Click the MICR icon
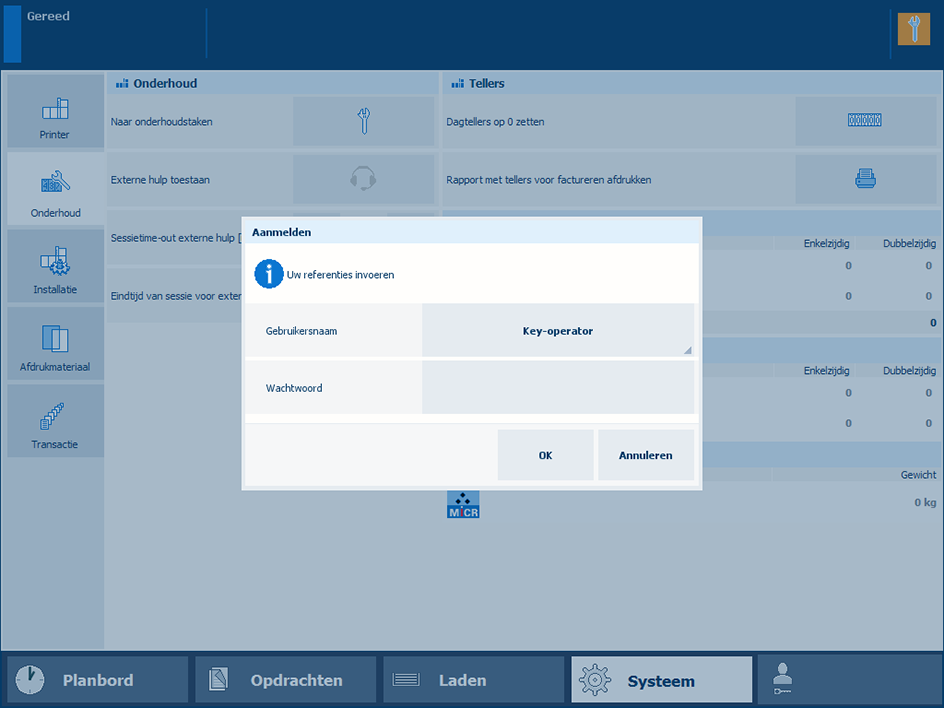This screenshot has height=708, width=944. click(x=463, y=504)
